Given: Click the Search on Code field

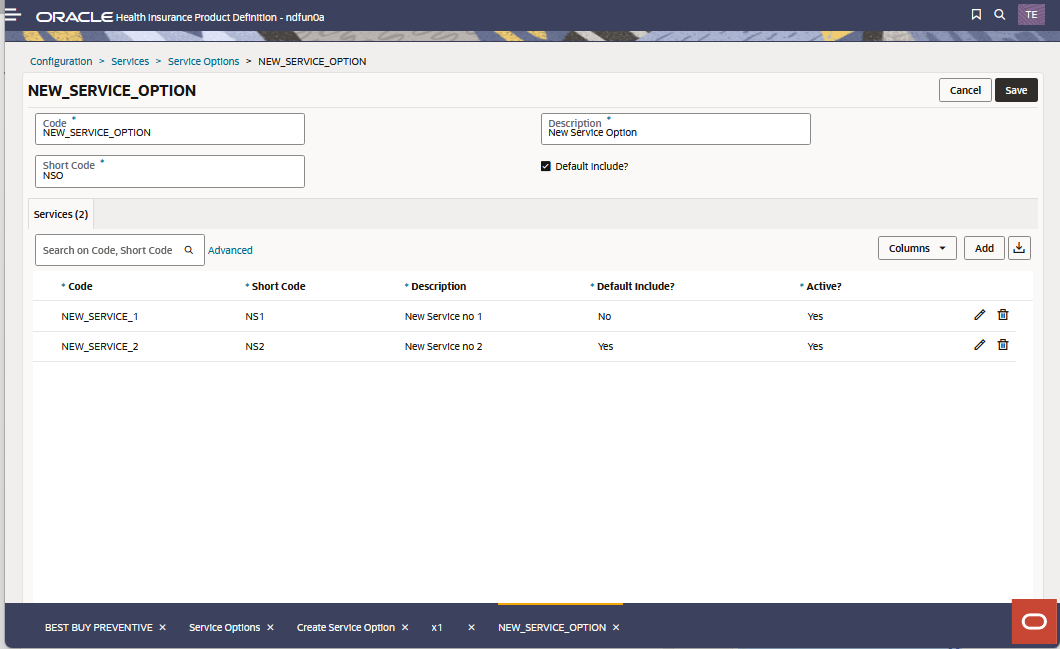Looking at the screenshot, I should 110,249.
